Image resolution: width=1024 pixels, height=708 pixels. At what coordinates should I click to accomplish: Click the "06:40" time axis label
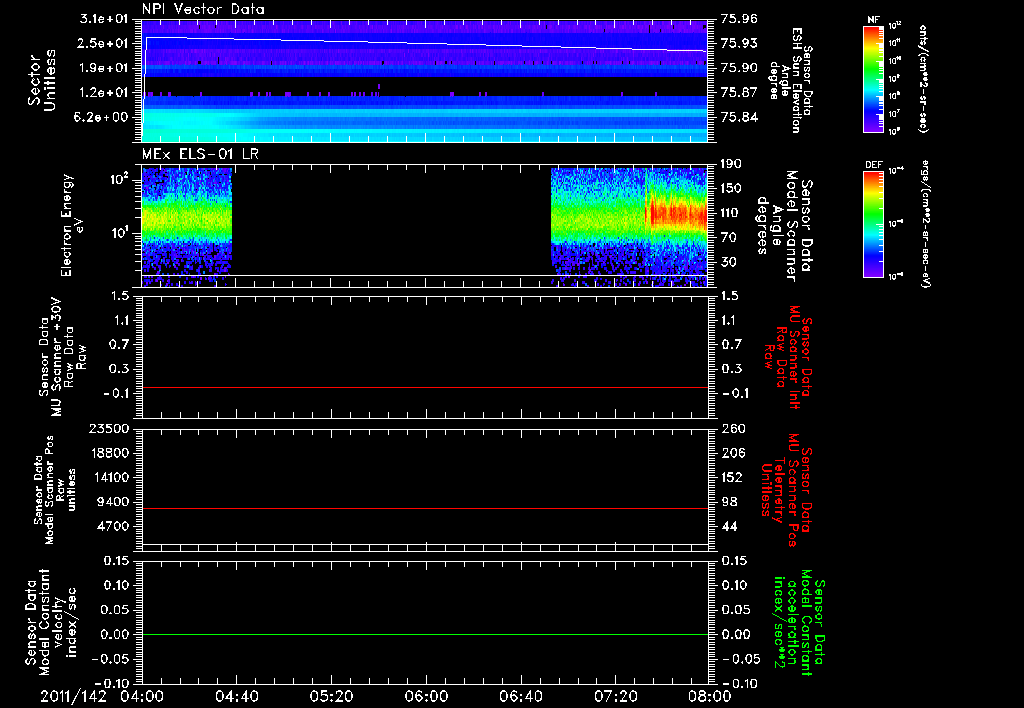point(520,696)
